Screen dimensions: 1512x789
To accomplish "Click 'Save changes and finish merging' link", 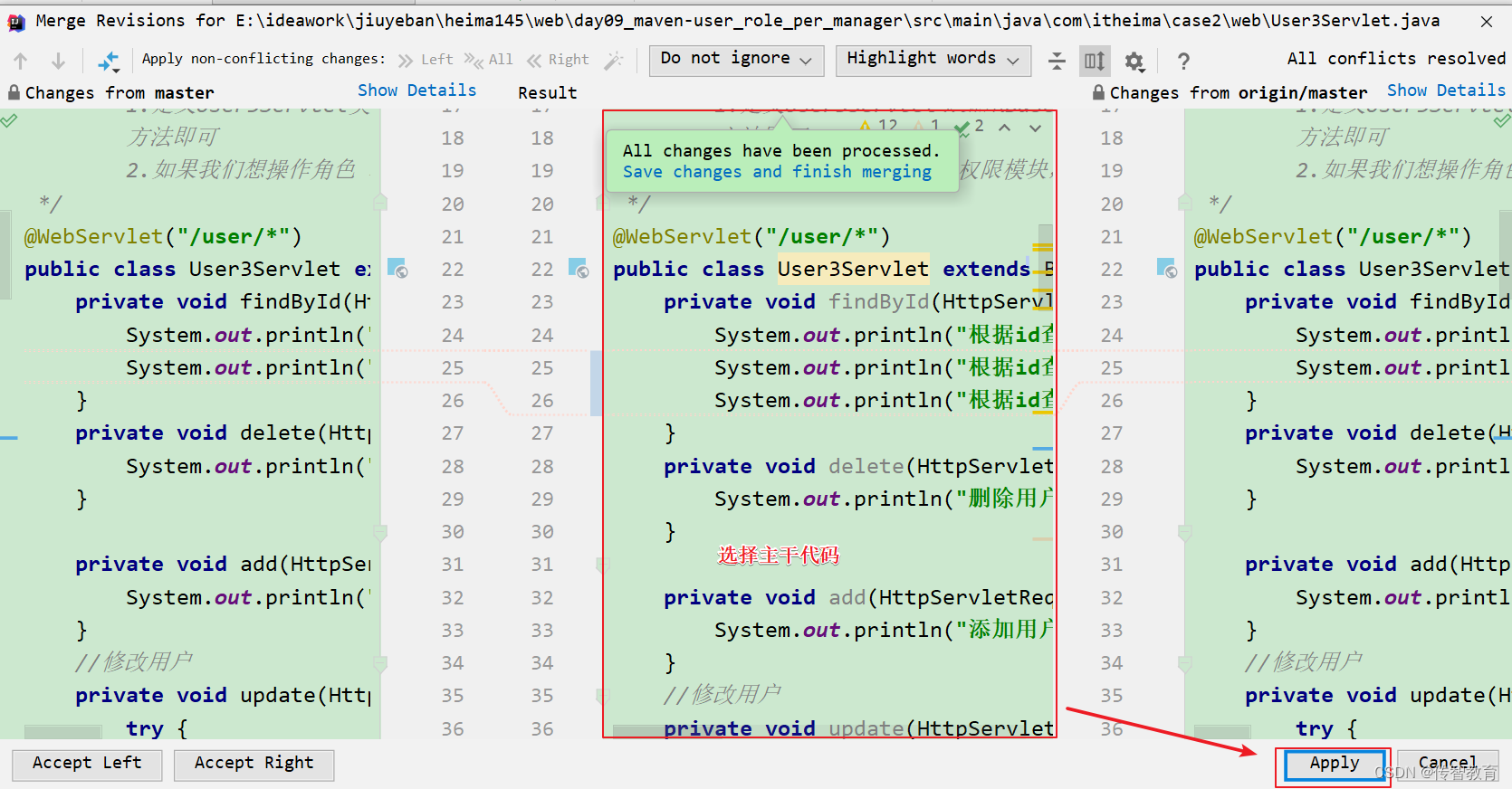I will [x=777, y=172].
